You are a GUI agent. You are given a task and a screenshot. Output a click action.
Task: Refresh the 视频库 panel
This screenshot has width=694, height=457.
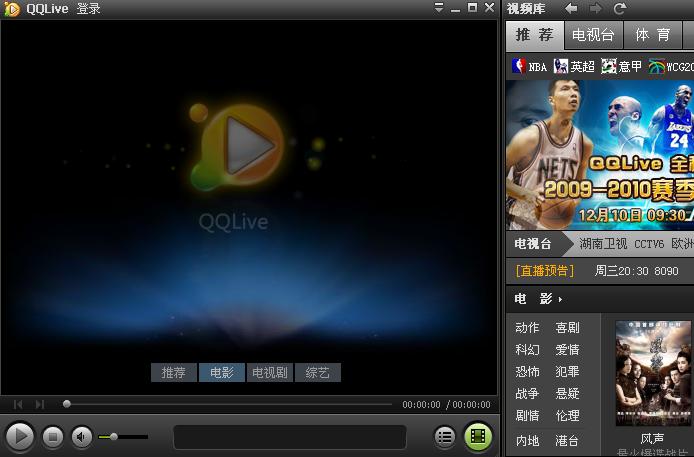point(620,8)
